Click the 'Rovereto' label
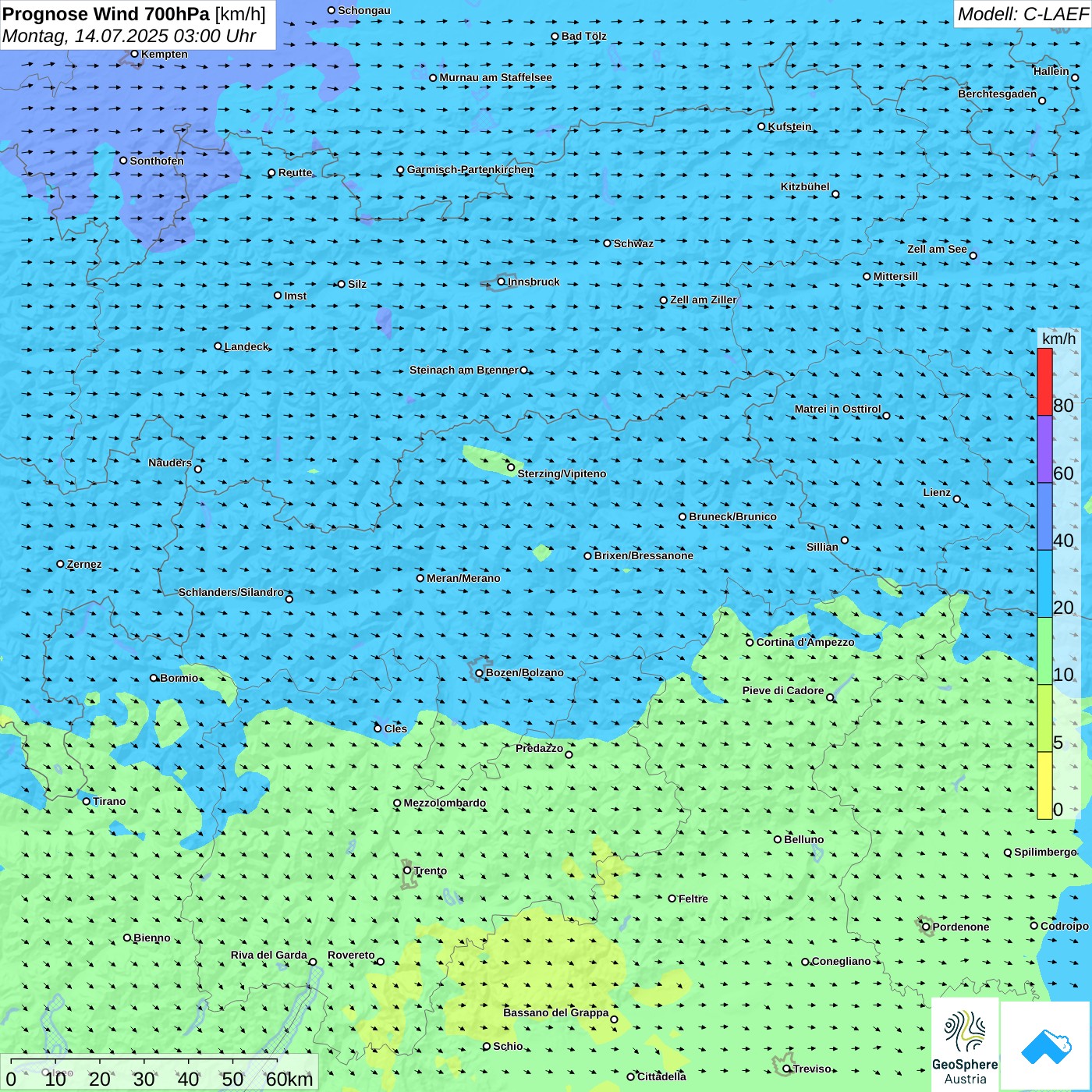 [x=351, y=955]
